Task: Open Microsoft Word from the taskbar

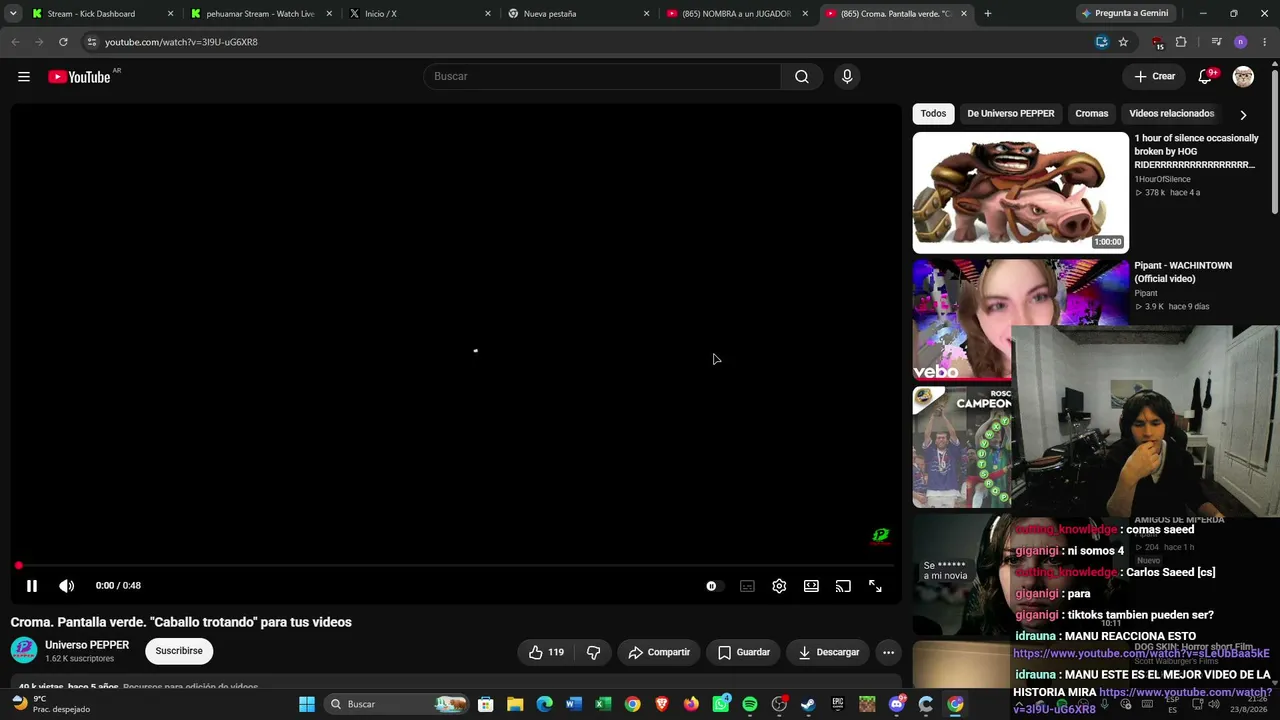Action: tap(574, 704)
